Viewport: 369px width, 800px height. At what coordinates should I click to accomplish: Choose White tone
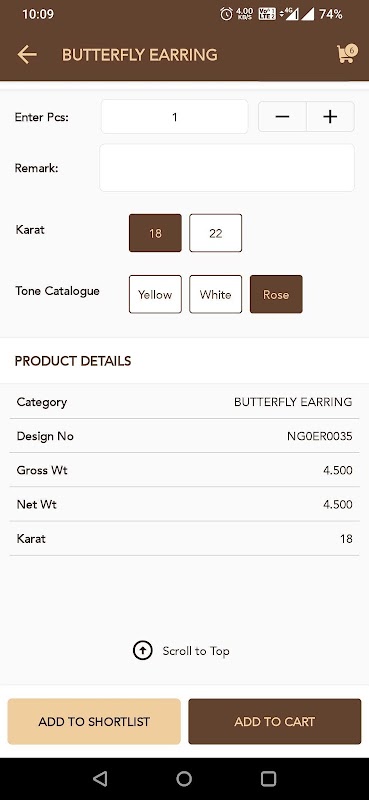tap(215, 294)
